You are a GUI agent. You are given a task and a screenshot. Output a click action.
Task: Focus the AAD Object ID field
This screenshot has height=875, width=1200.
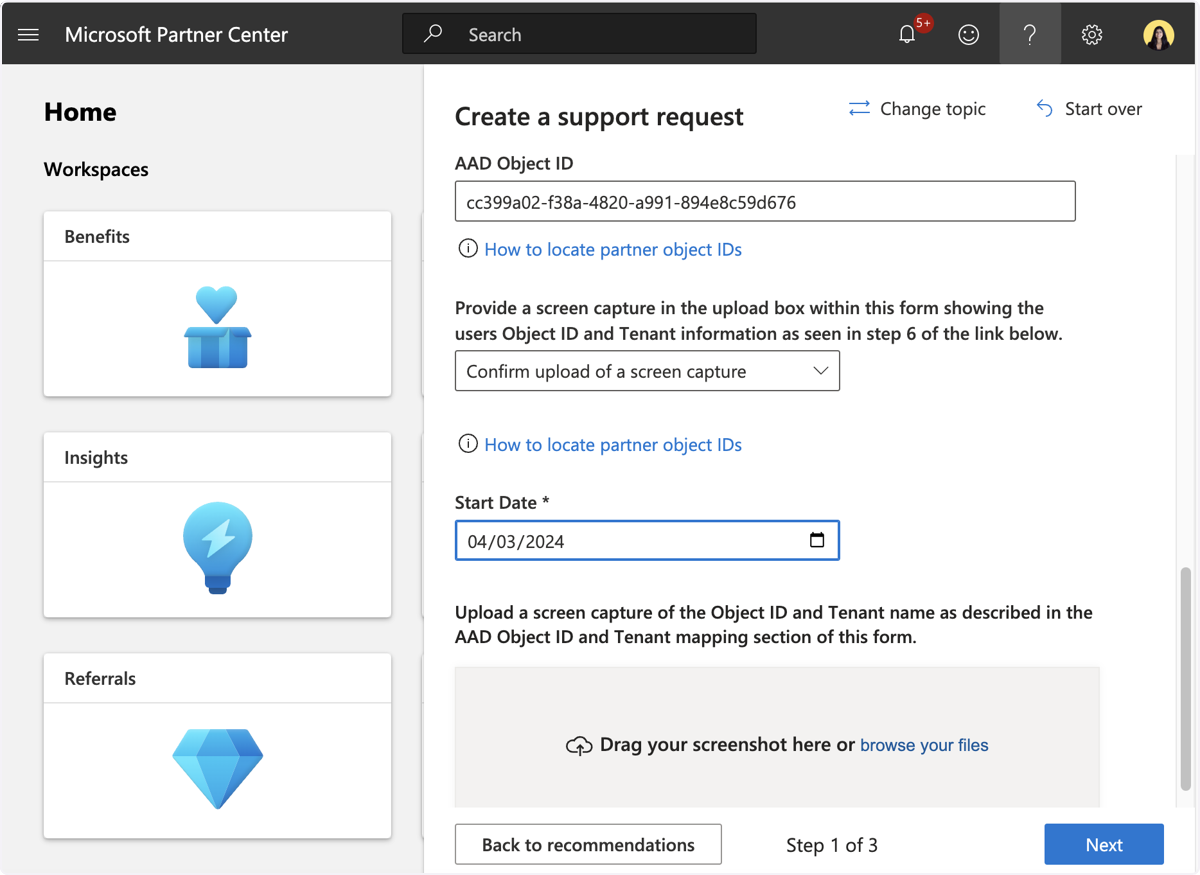point(765,201)
